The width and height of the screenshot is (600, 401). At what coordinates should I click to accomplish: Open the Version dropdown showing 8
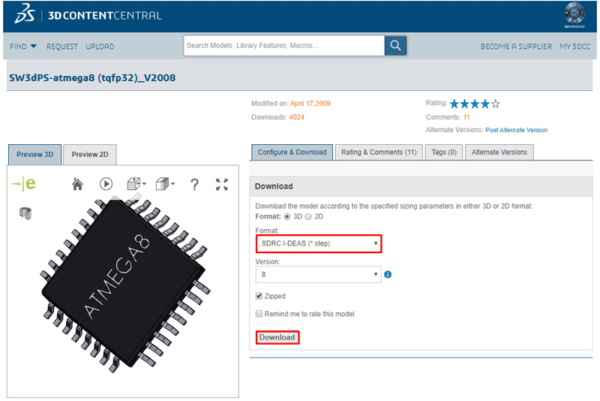[x=318, y=274]
